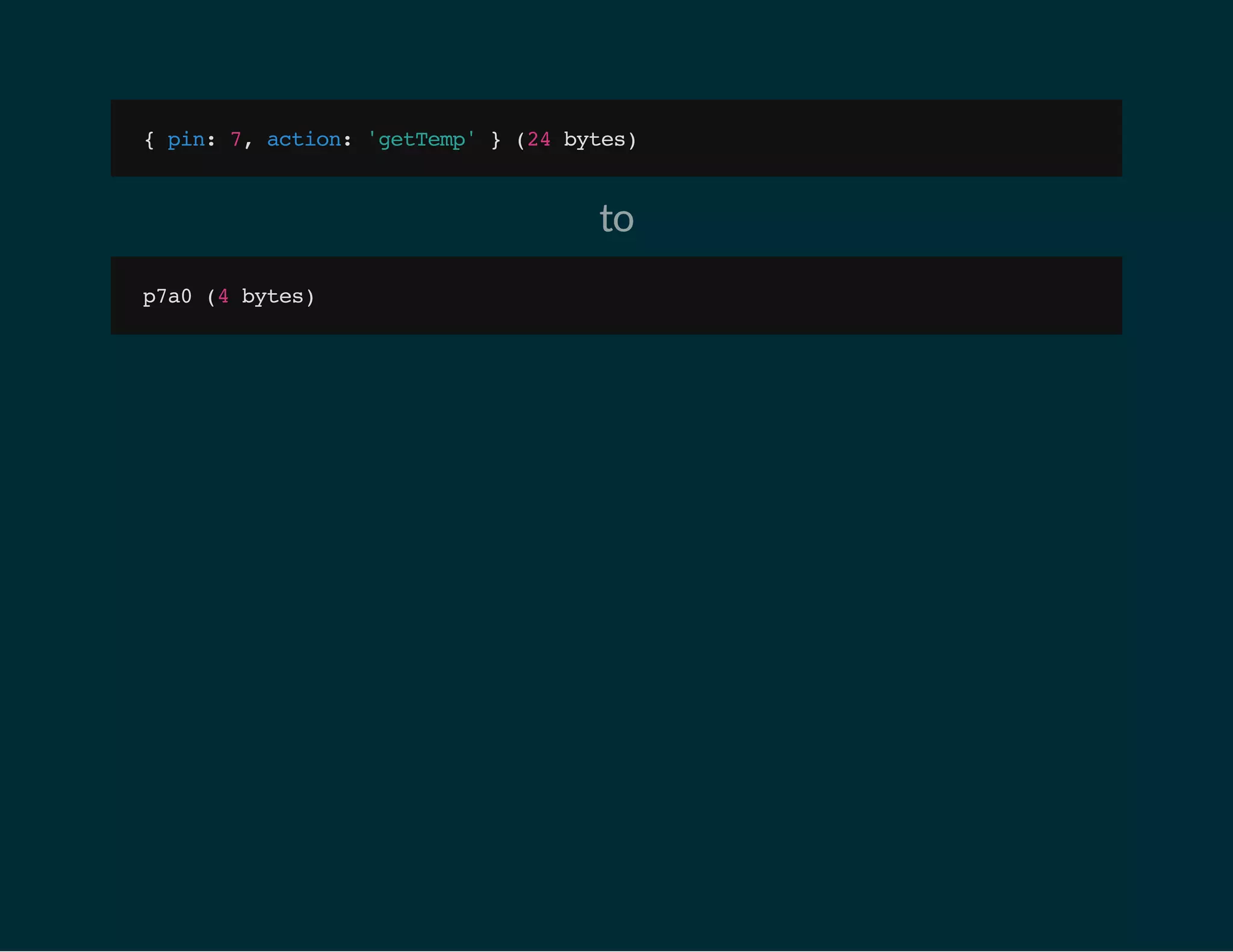Click the 'getTemp' string value
Screen dimensions: 1233x952
pyautogui.click(x=421, y=140)
